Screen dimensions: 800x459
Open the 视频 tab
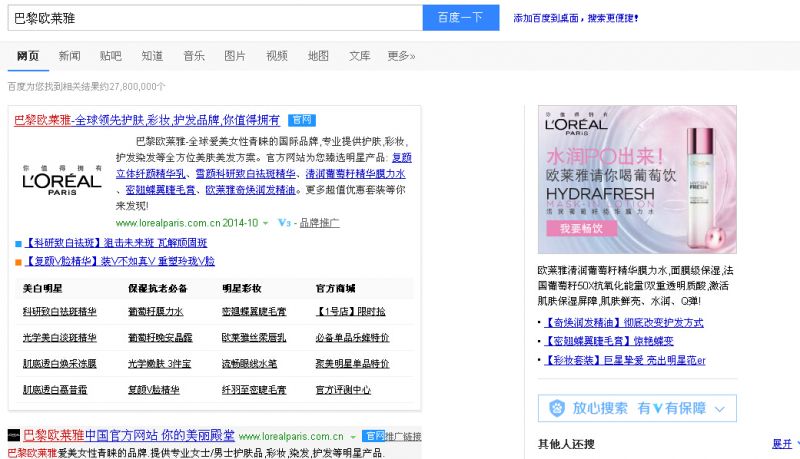(x=277, y=56)
